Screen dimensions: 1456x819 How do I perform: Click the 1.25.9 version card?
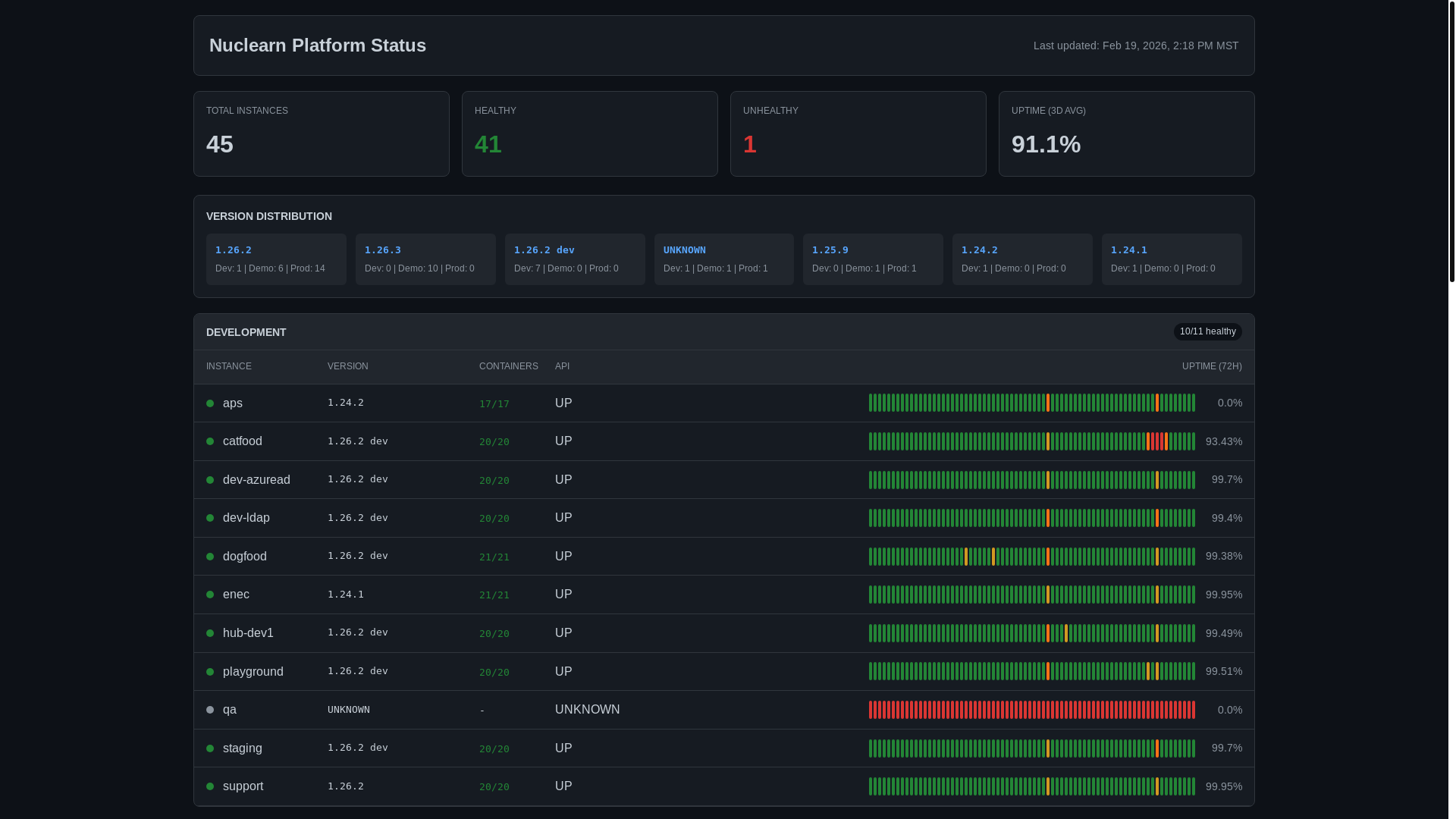tap(873, 259)
